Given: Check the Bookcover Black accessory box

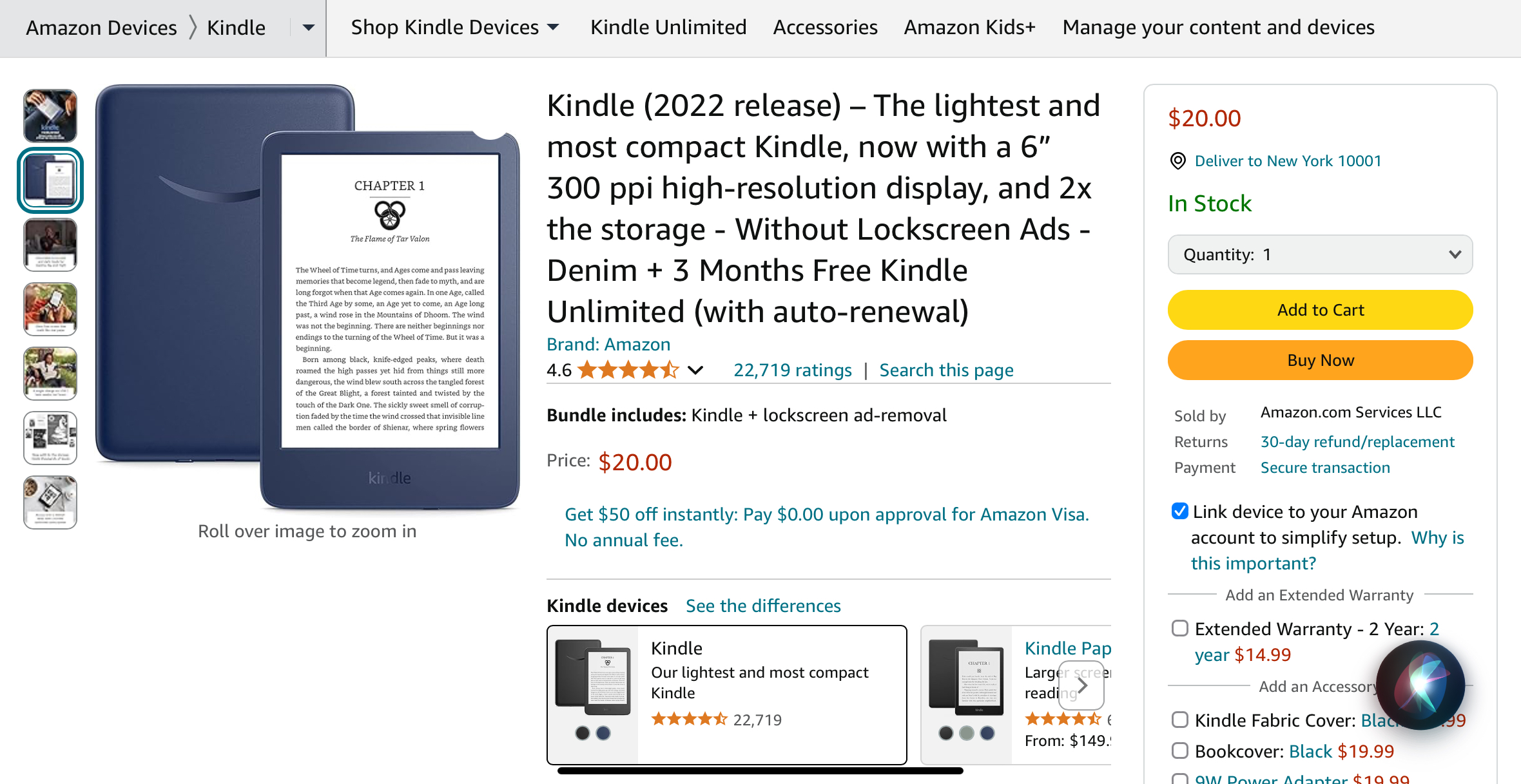Looking at the screenshot, I should click(1179, 751).
